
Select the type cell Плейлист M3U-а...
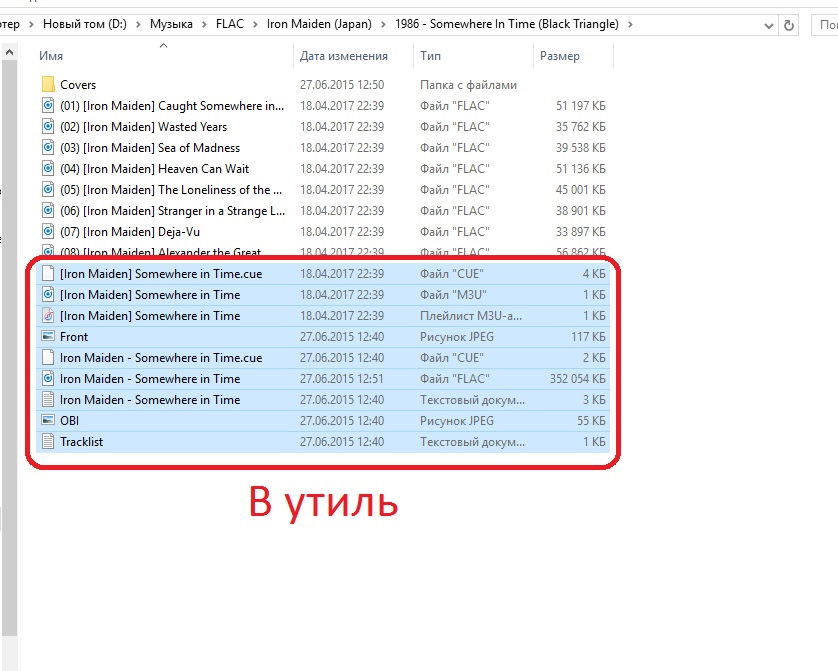(471, 316)
